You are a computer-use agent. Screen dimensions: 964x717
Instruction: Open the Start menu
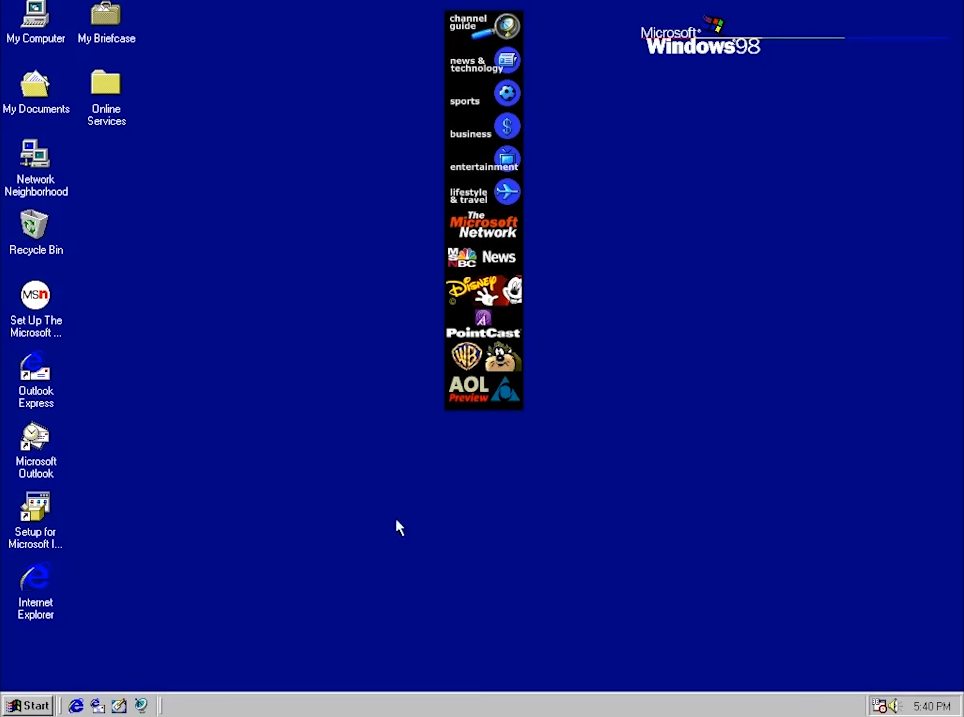click(27, 706)
